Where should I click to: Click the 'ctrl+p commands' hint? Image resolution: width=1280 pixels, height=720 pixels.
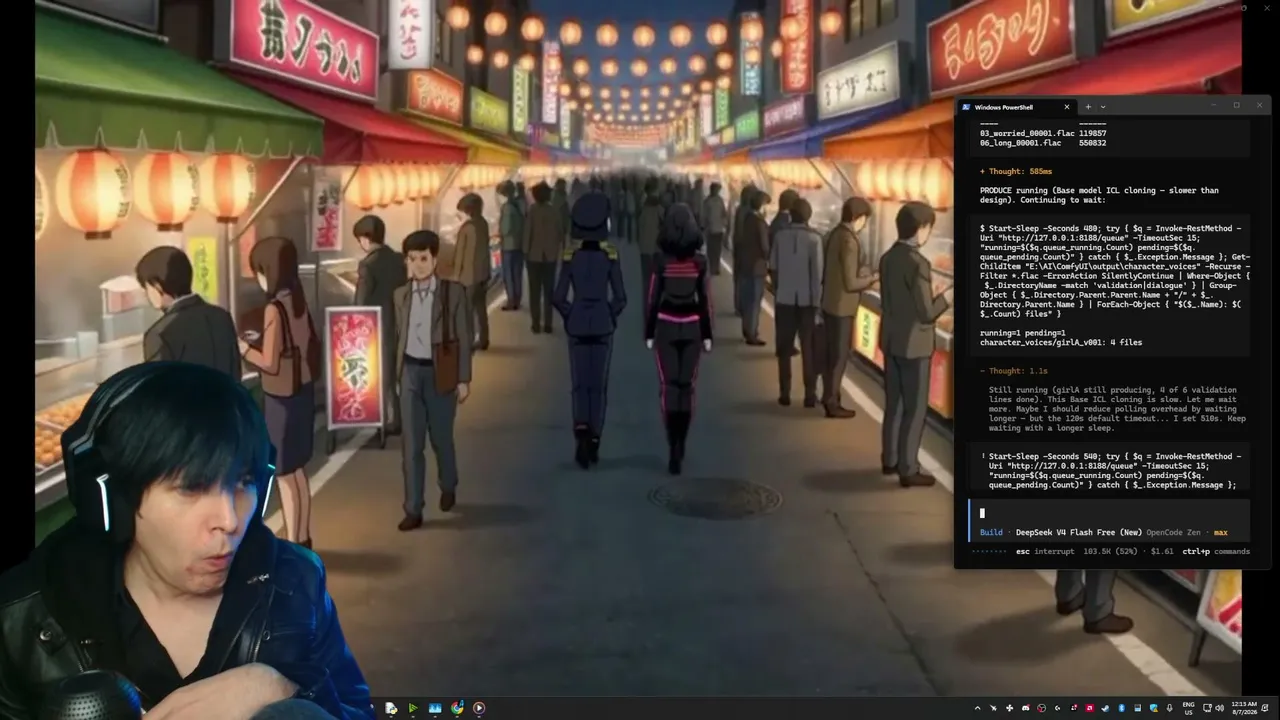pyautogui.click(x=1216, y=551)
